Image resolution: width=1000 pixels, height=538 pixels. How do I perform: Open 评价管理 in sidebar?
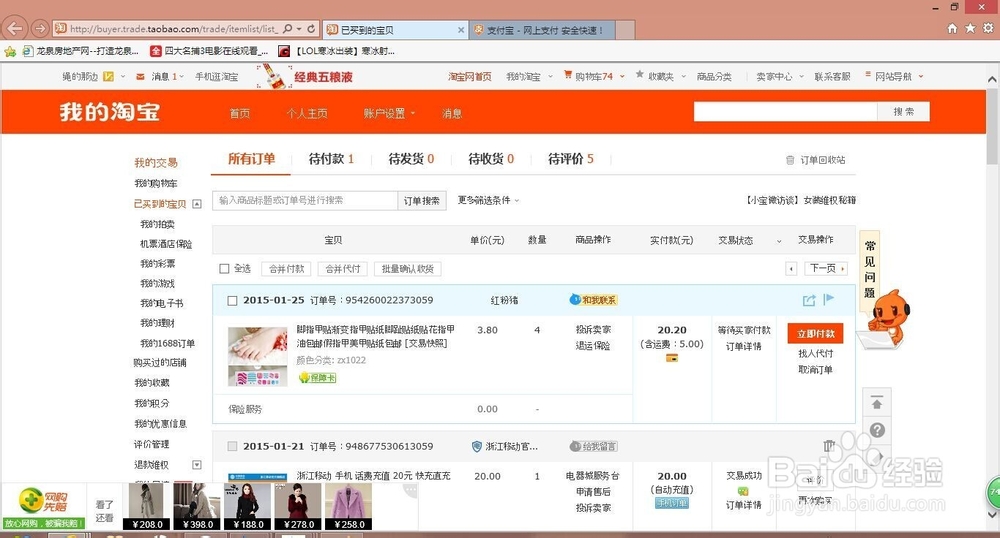pos(151,444)
